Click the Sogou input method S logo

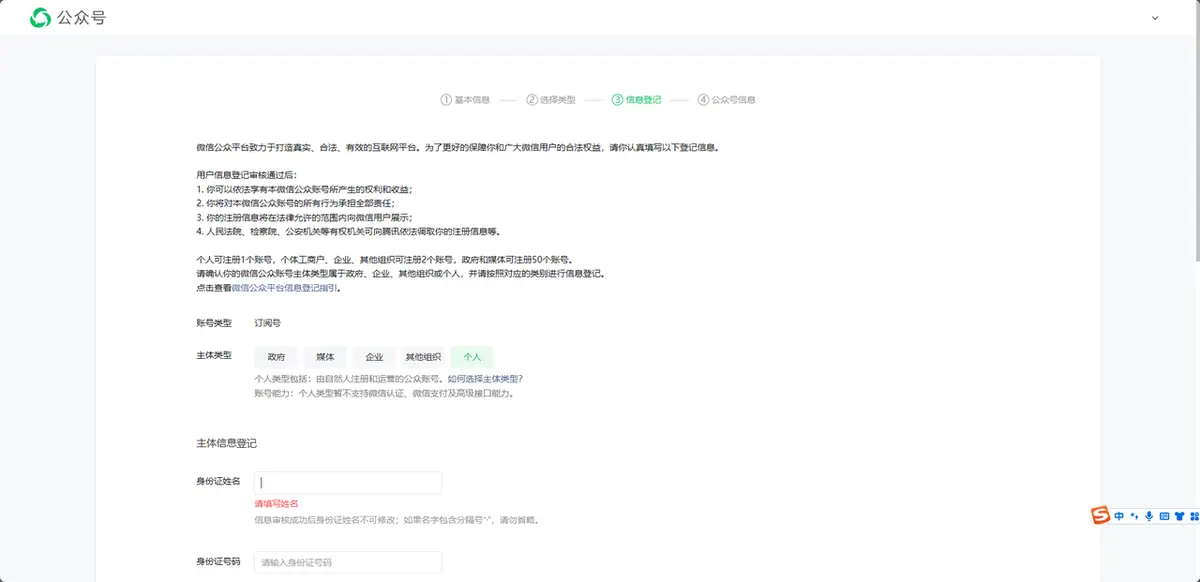coord(1101,515)
